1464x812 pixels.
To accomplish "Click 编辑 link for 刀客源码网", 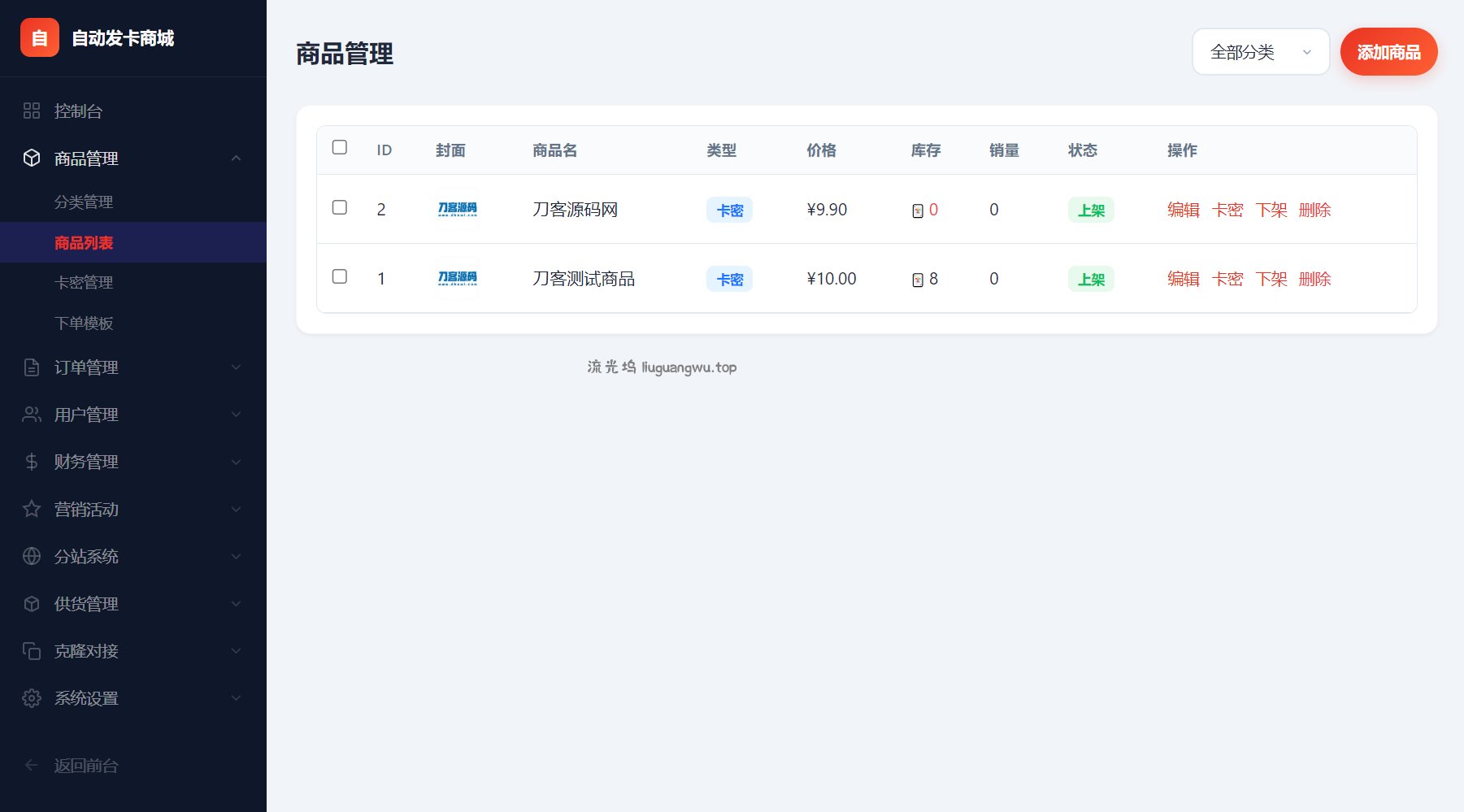I will pyautogui.click(x=1183, y=210).
